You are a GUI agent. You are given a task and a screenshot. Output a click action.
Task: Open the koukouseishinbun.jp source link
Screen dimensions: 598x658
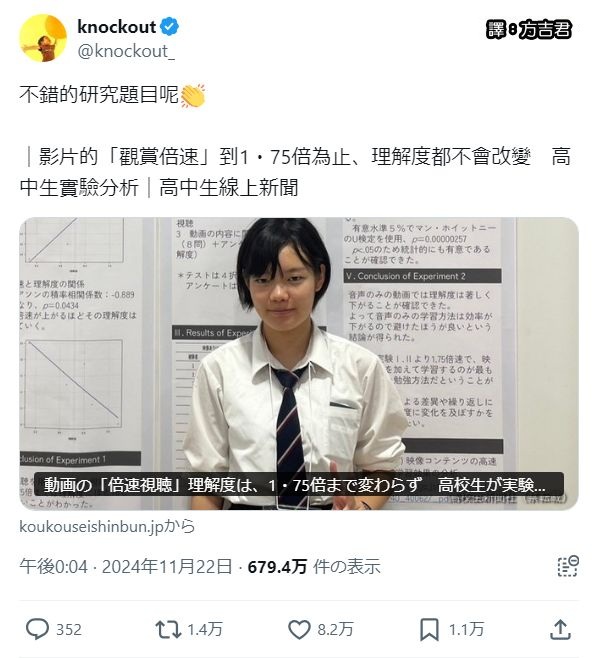[x=107, y=526]
